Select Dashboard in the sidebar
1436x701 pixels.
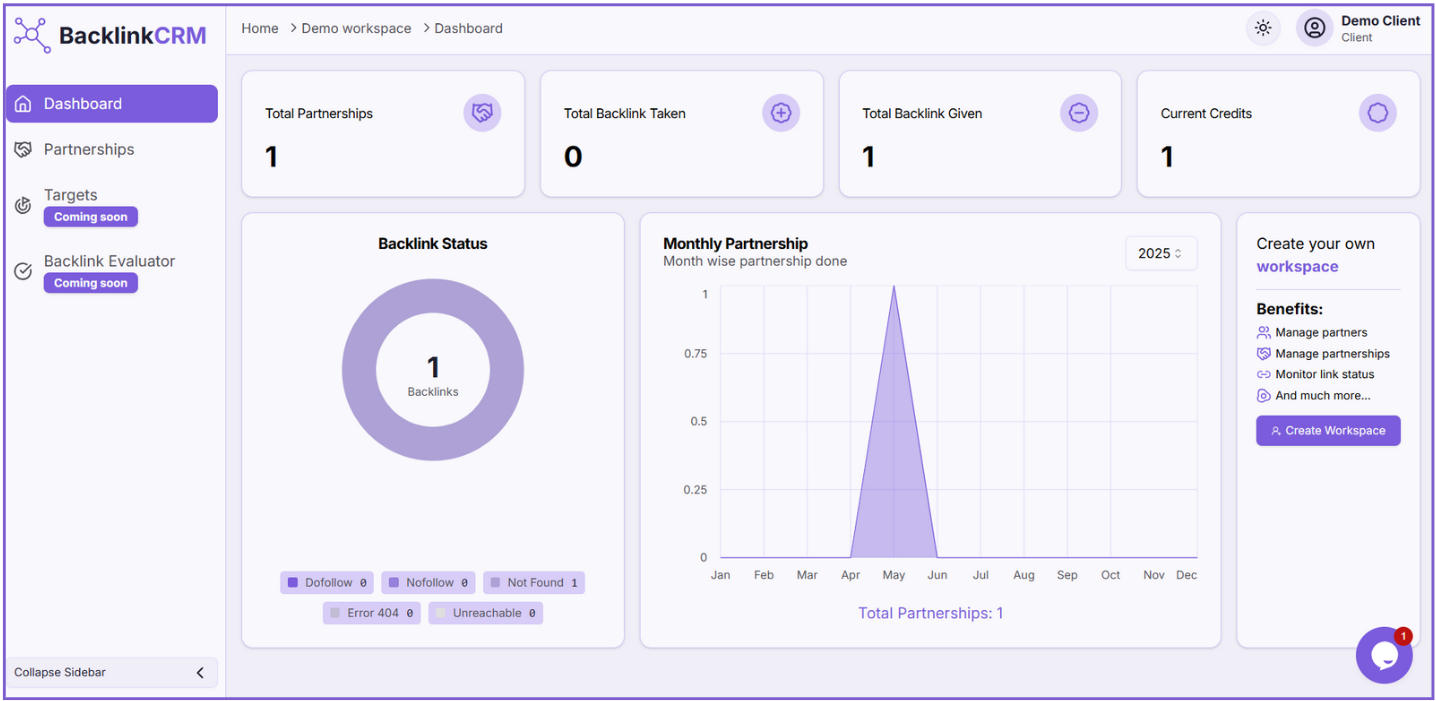pos(83,104)
